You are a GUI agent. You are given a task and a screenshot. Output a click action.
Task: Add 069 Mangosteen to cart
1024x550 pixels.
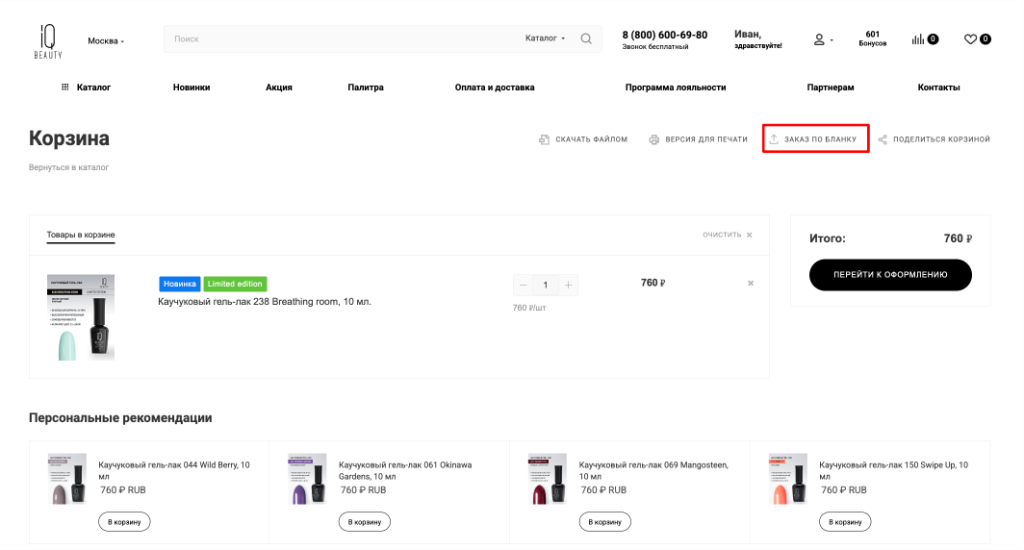pyautogui.click(x=605, y=522)
